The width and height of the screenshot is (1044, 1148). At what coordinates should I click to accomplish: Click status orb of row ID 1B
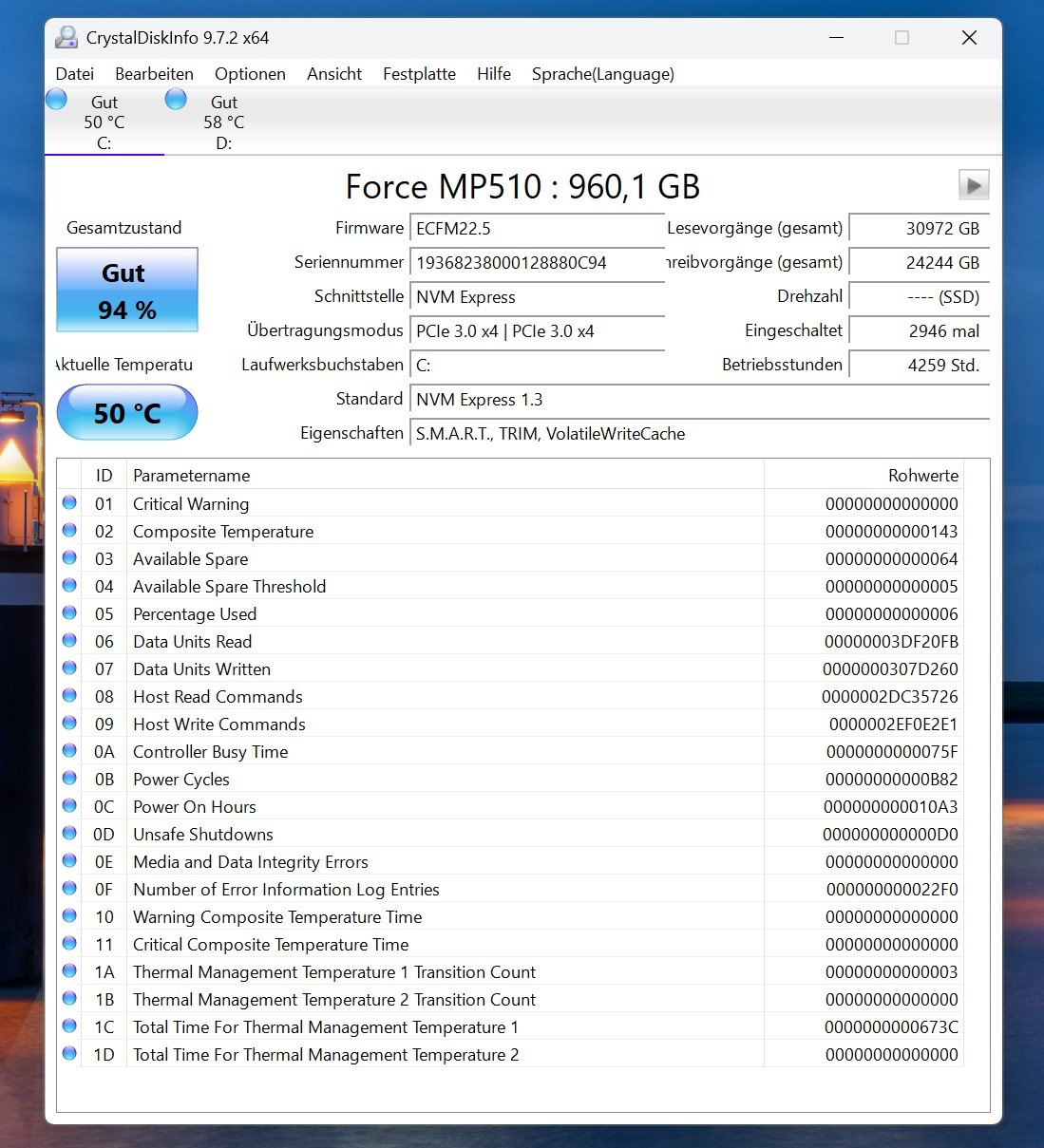point(69,999)
